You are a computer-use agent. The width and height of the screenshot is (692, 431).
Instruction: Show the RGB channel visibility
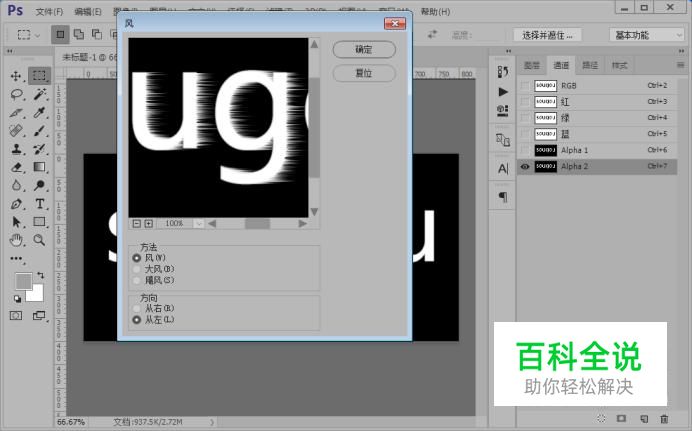click(x=525, y=86)
